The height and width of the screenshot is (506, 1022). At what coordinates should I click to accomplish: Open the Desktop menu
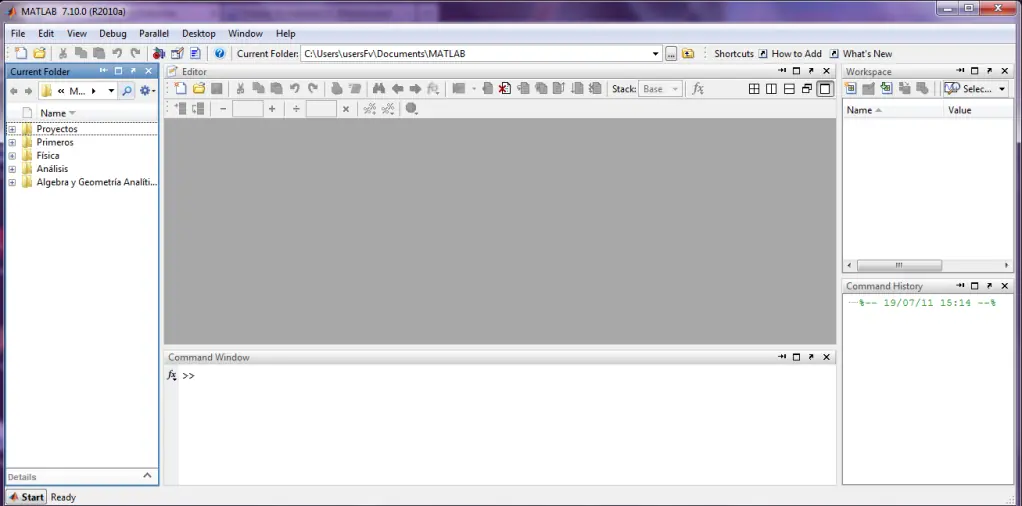(x=199, y=33)
